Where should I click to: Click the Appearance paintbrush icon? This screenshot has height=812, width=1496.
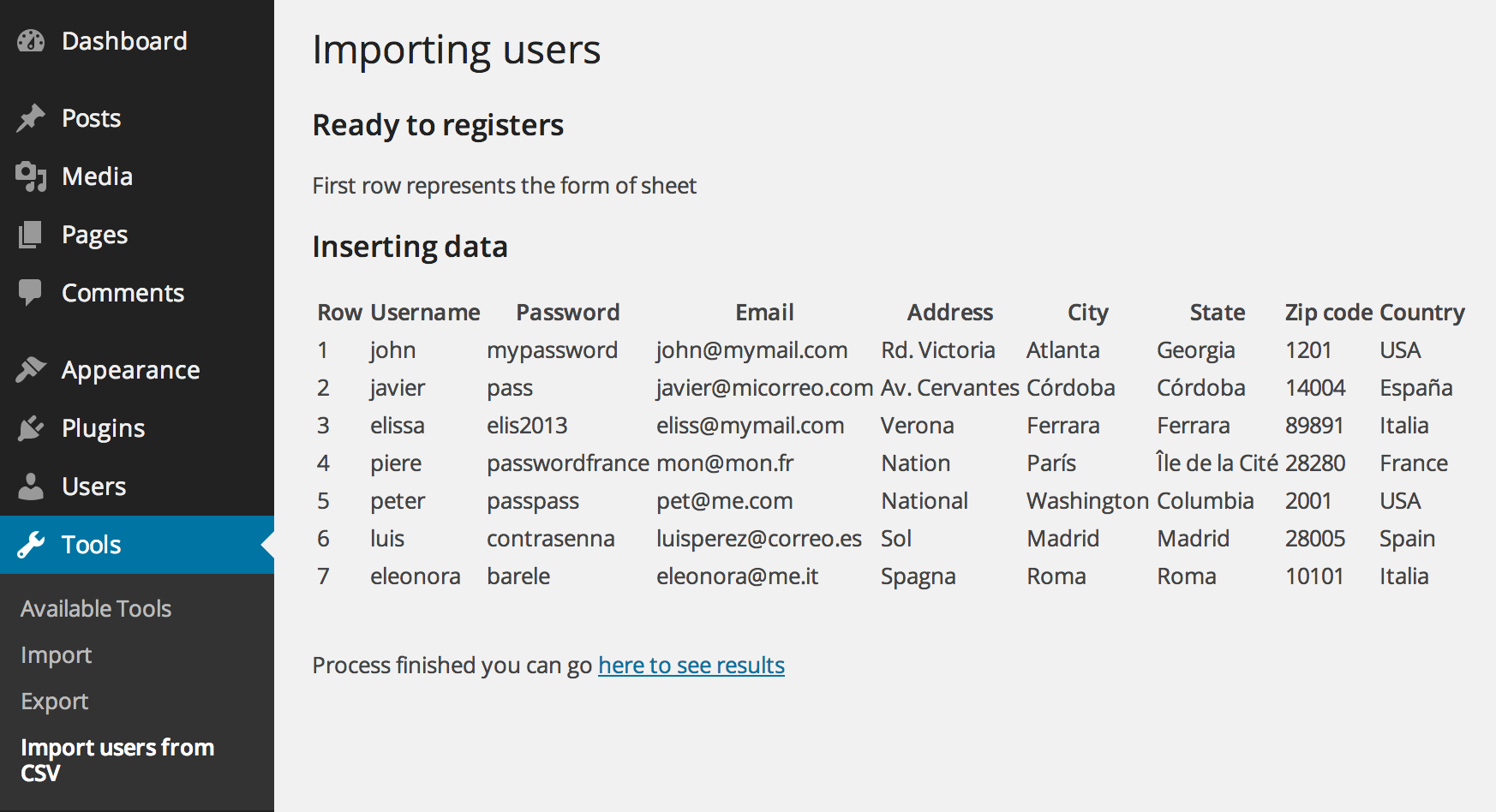click(x=31, y=370)
